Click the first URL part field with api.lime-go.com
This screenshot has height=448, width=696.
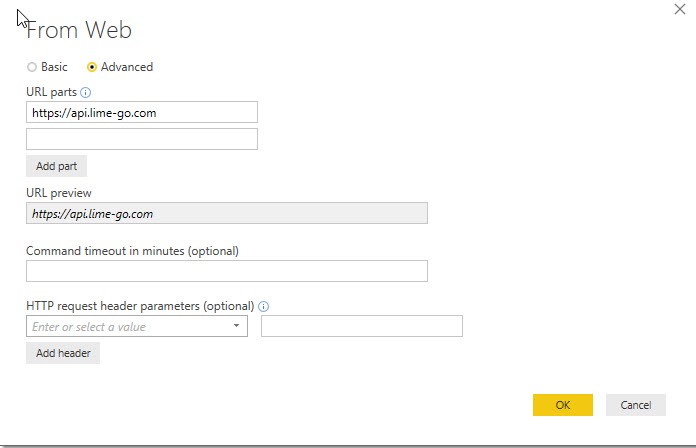pos(142,112)
